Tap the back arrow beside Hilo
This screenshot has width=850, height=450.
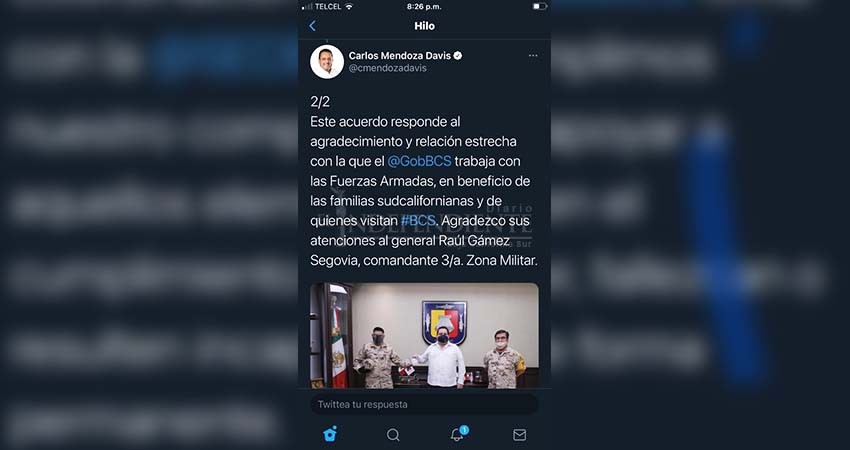(x=312, y=25)
